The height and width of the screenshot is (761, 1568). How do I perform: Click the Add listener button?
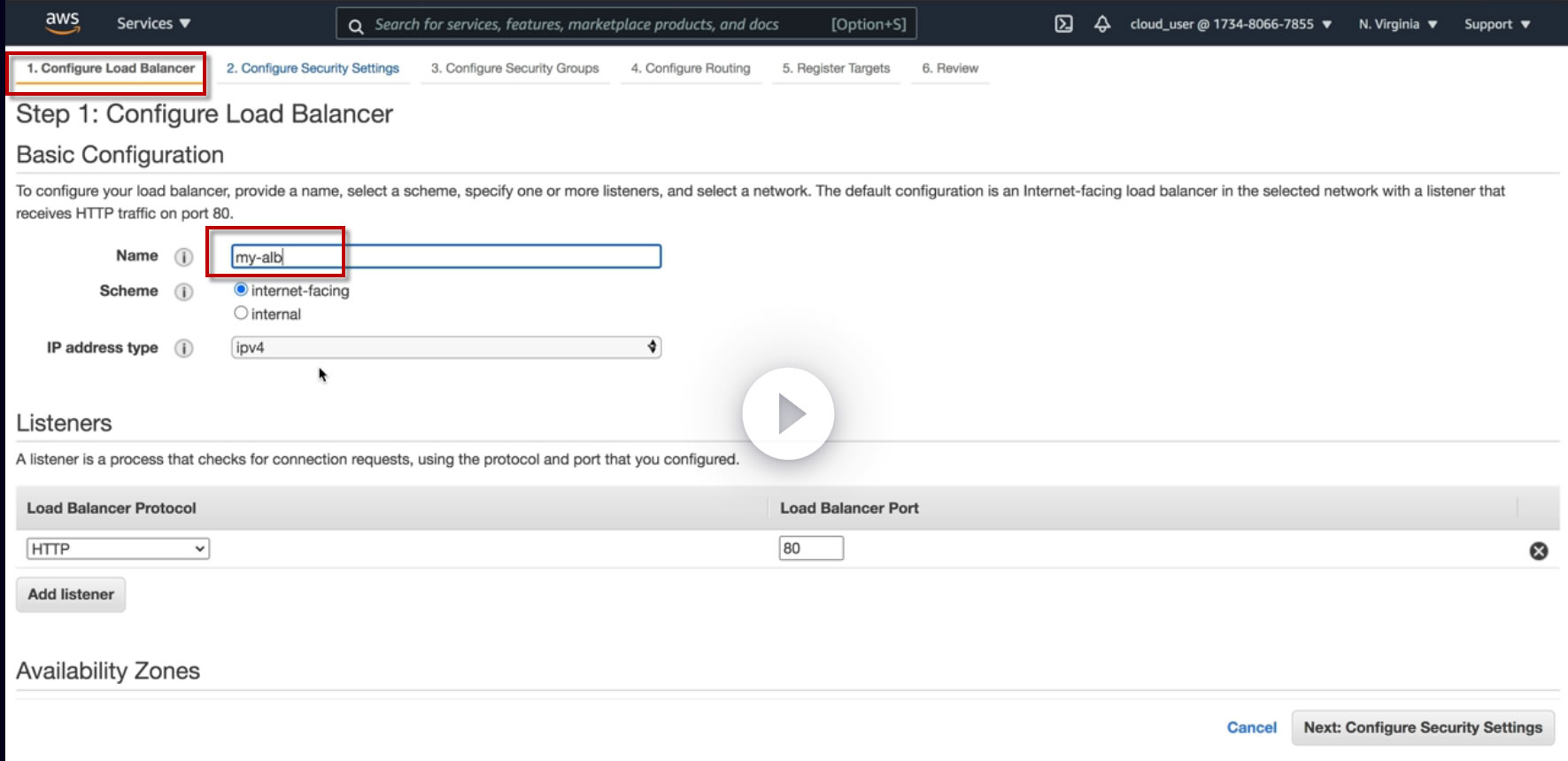tap(71, 594)
